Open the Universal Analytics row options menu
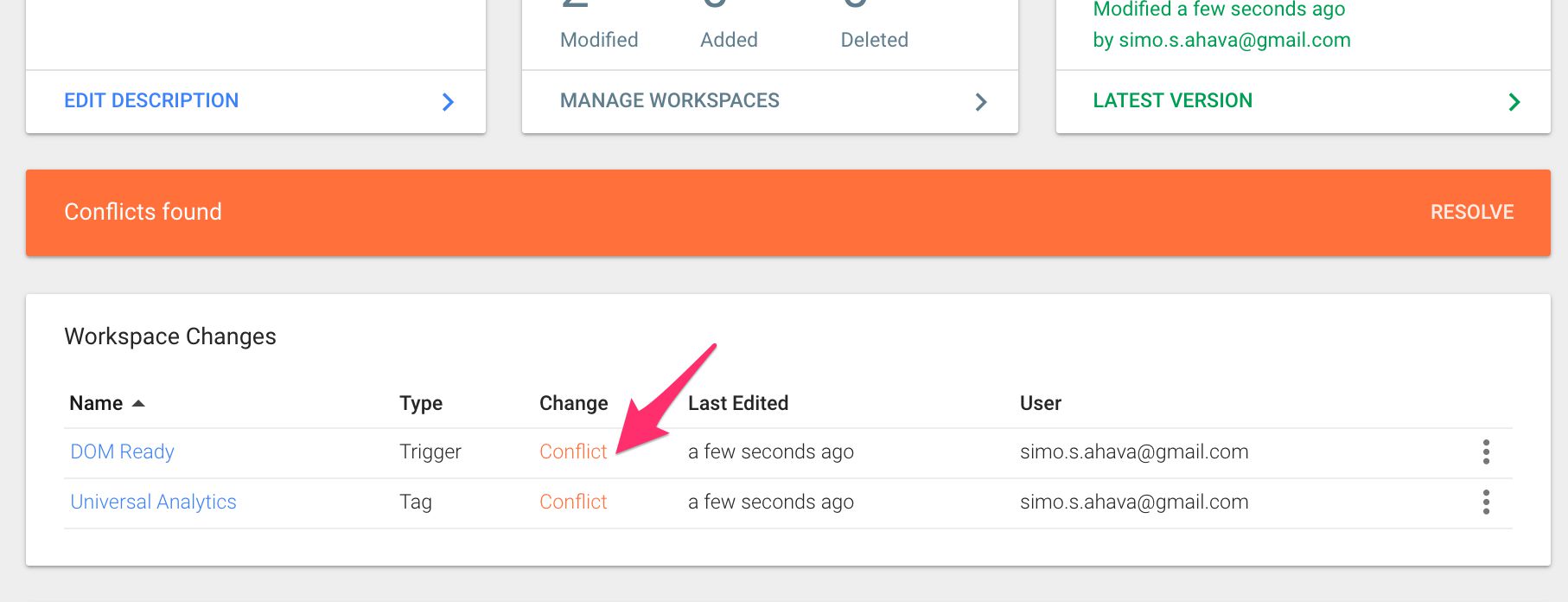This screenshot has width=1568, height=602. click(x=1486, y=502)
